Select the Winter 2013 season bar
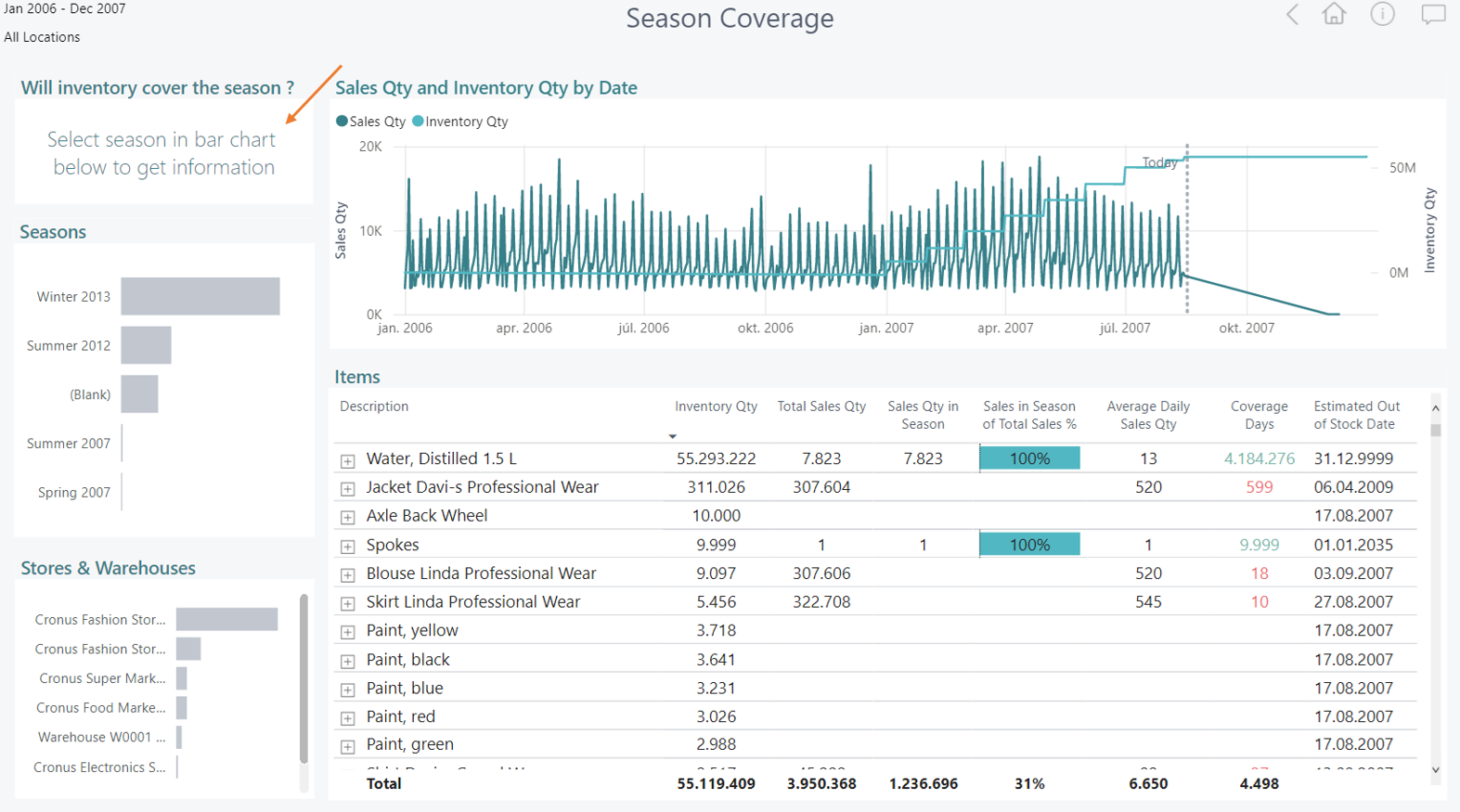The width and height of the screenshot is (1460, 812). click(x=200, y=297)
